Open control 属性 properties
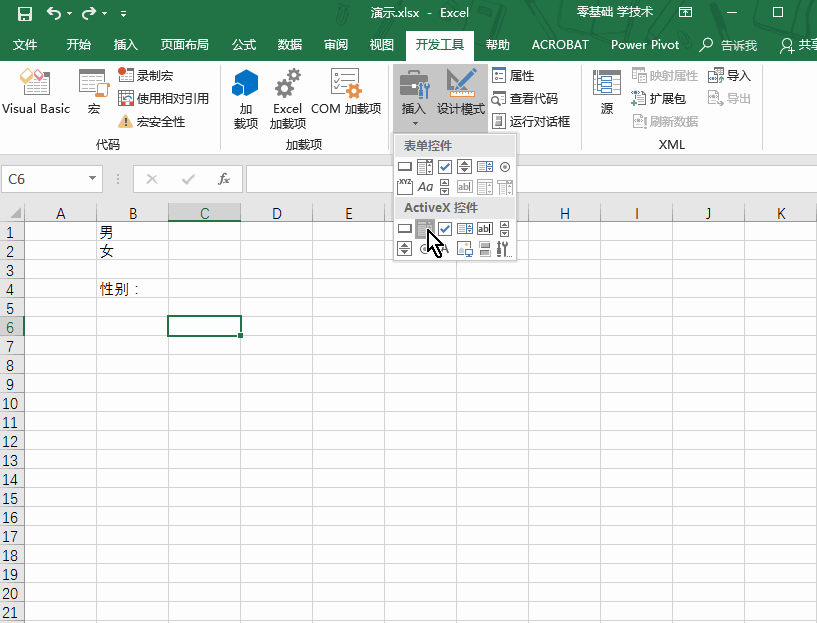Viewport: 817px width, 623px height. tap(513, 76)
